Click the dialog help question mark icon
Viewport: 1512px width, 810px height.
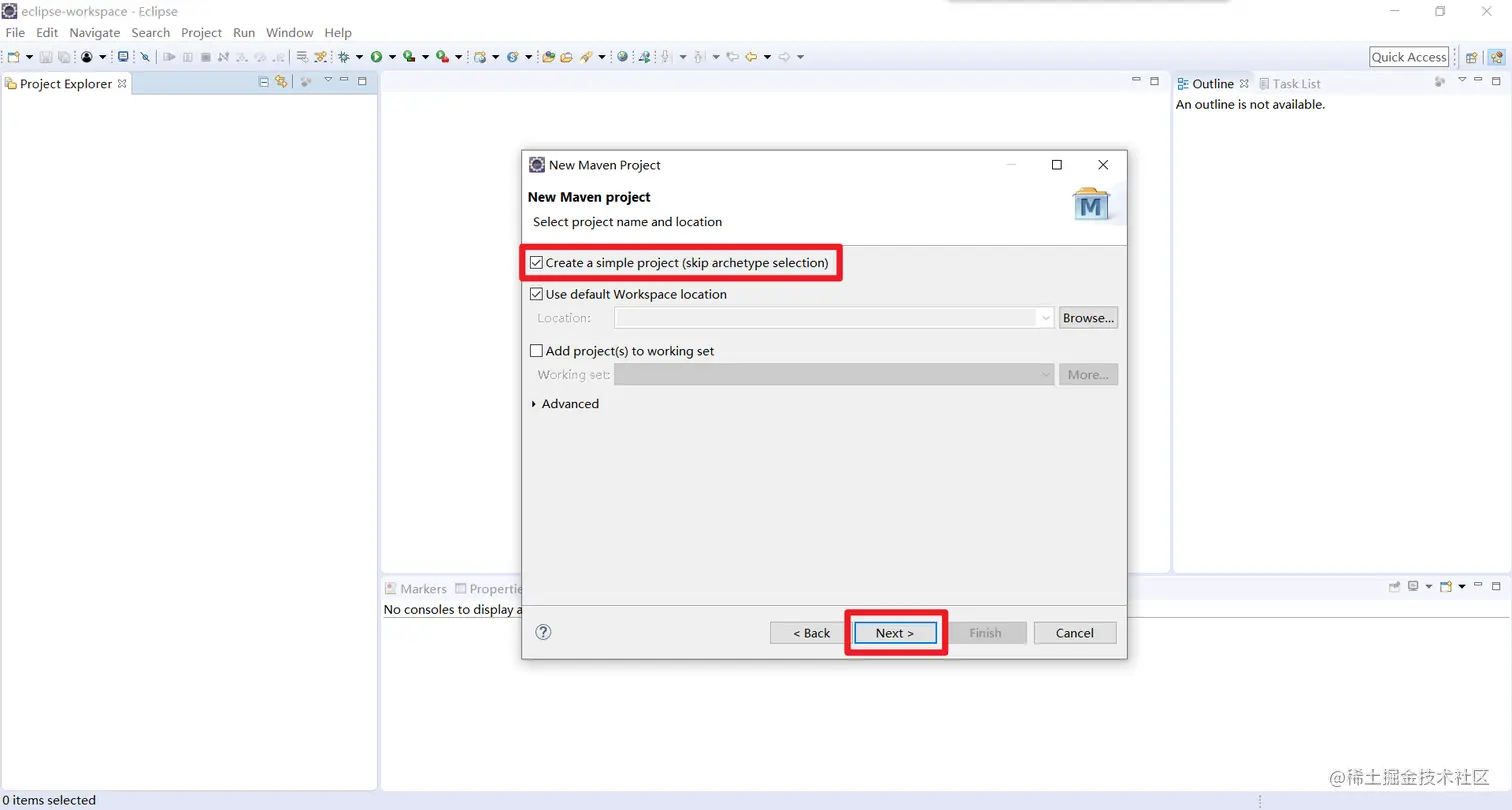[544, 632]
